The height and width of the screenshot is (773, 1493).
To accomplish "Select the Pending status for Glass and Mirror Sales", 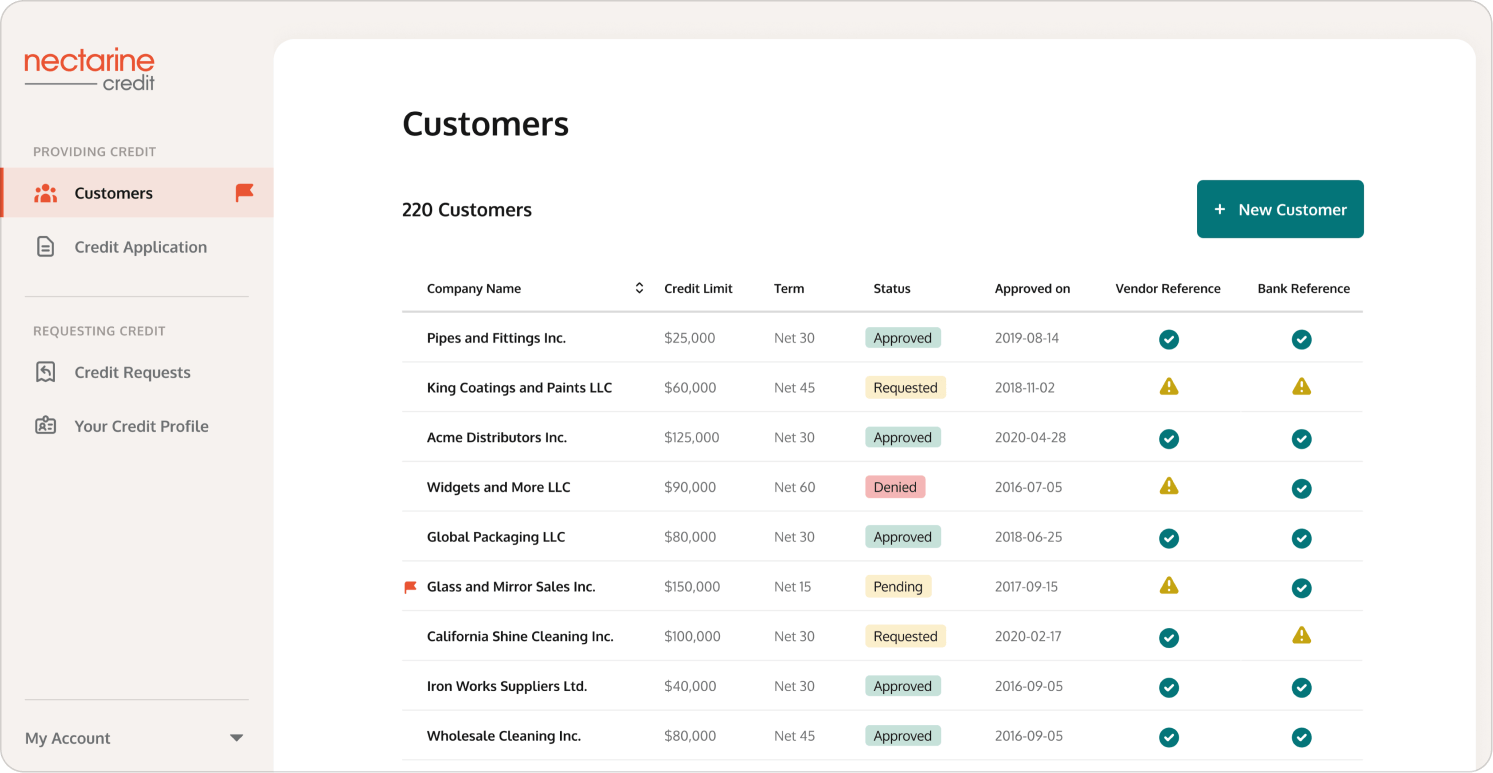I will coord(898,587).
